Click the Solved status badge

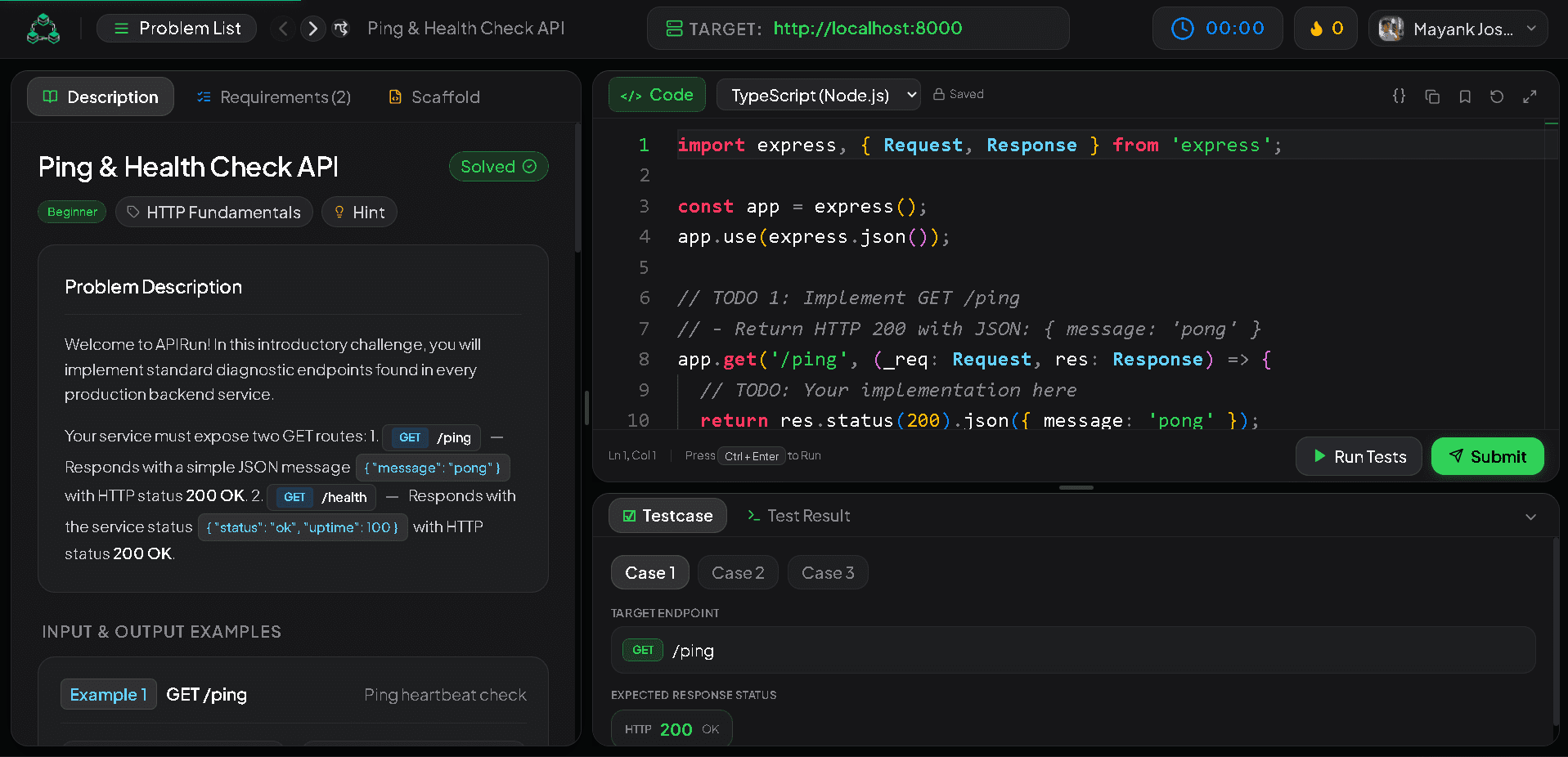(498, 167)
